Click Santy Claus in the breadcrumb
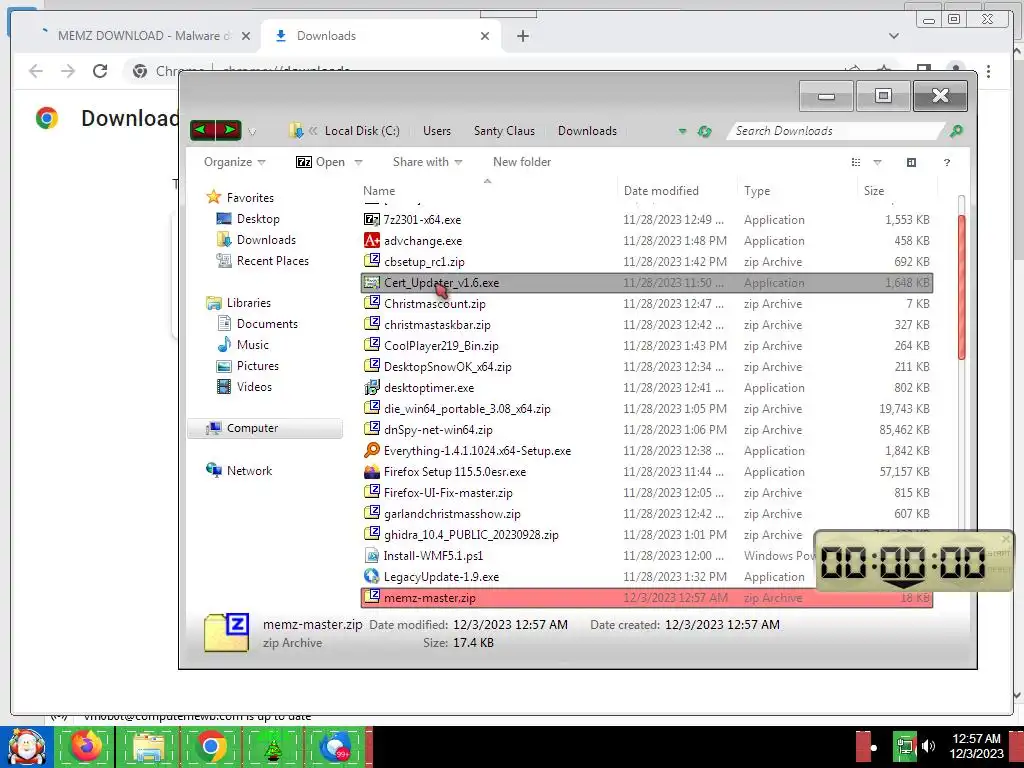 (x=504, y=131)
